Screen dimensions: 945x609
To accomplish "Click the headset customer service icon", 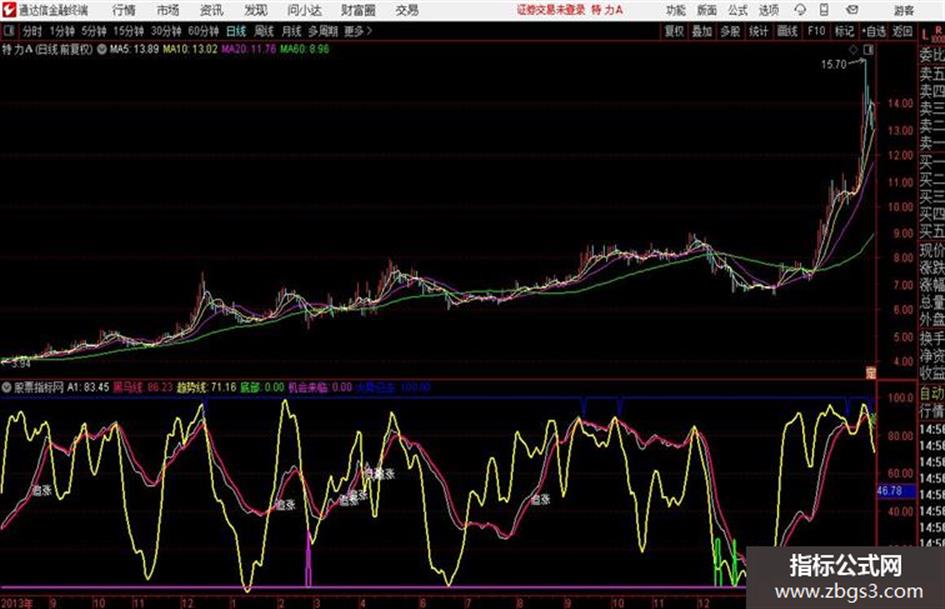I will [800, 10].
